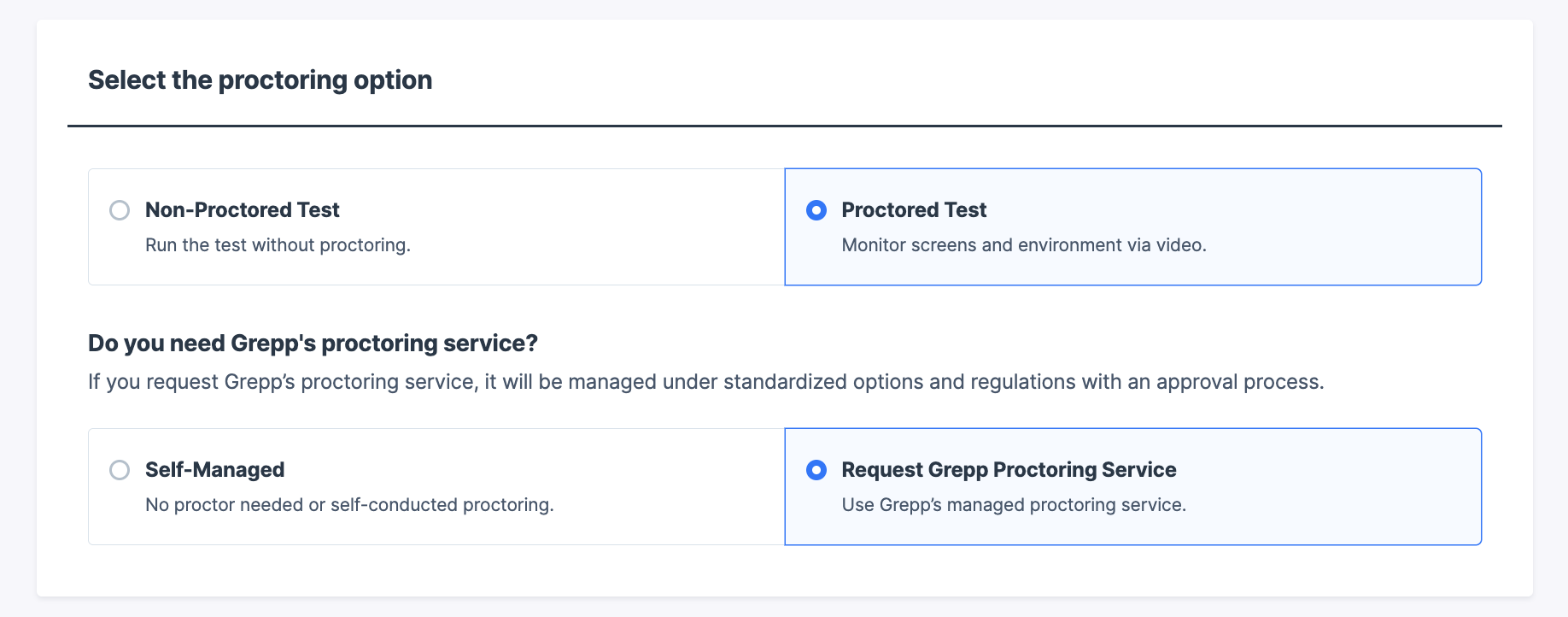This screenshot has width=1568, height=617.
Task: Click the "Request Grepp Proctoring Service" title
Action: 1009,470
